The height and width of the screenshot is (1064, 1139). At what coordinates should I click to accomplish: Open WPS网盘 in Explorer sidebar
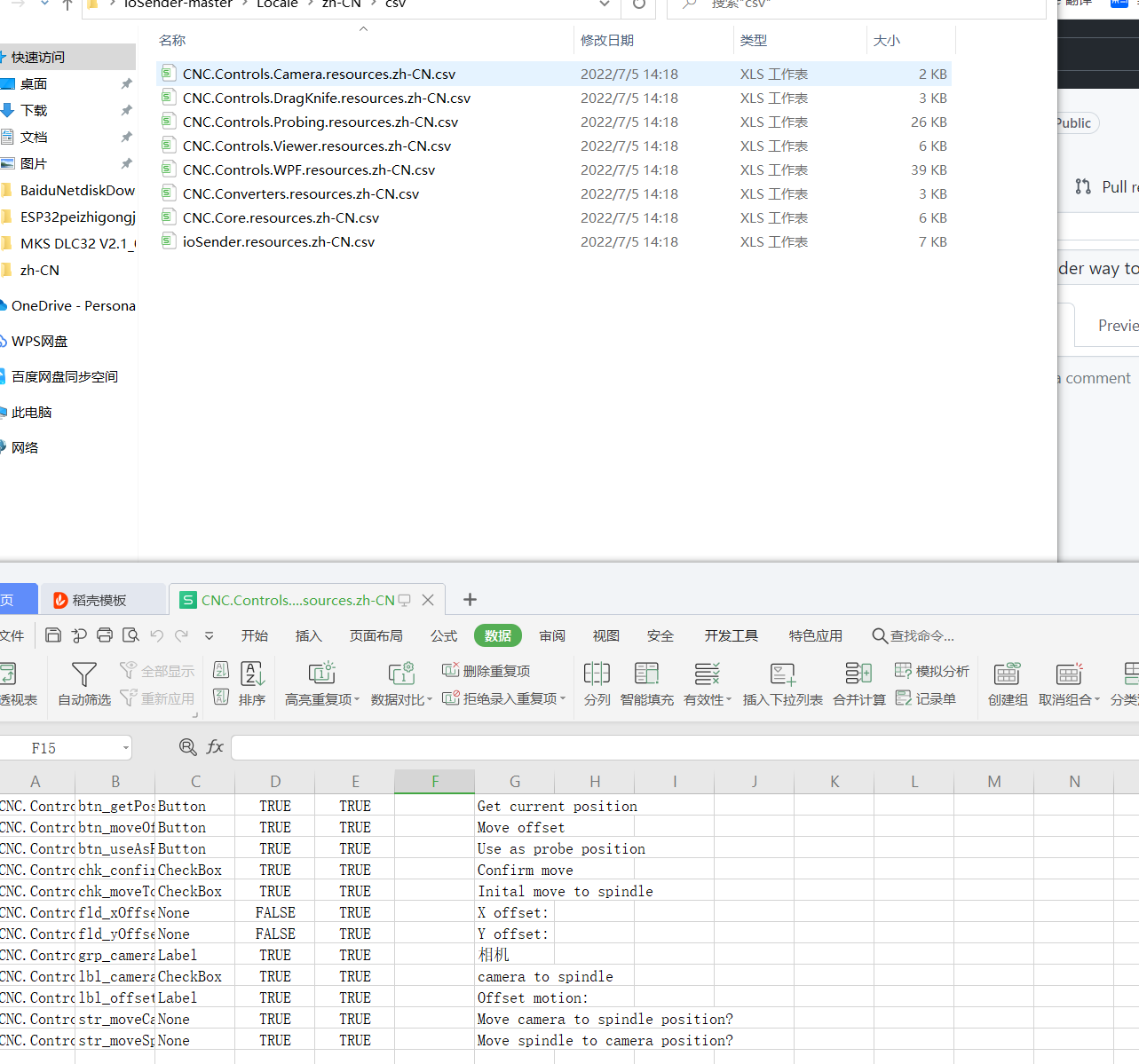coord(39,341)
